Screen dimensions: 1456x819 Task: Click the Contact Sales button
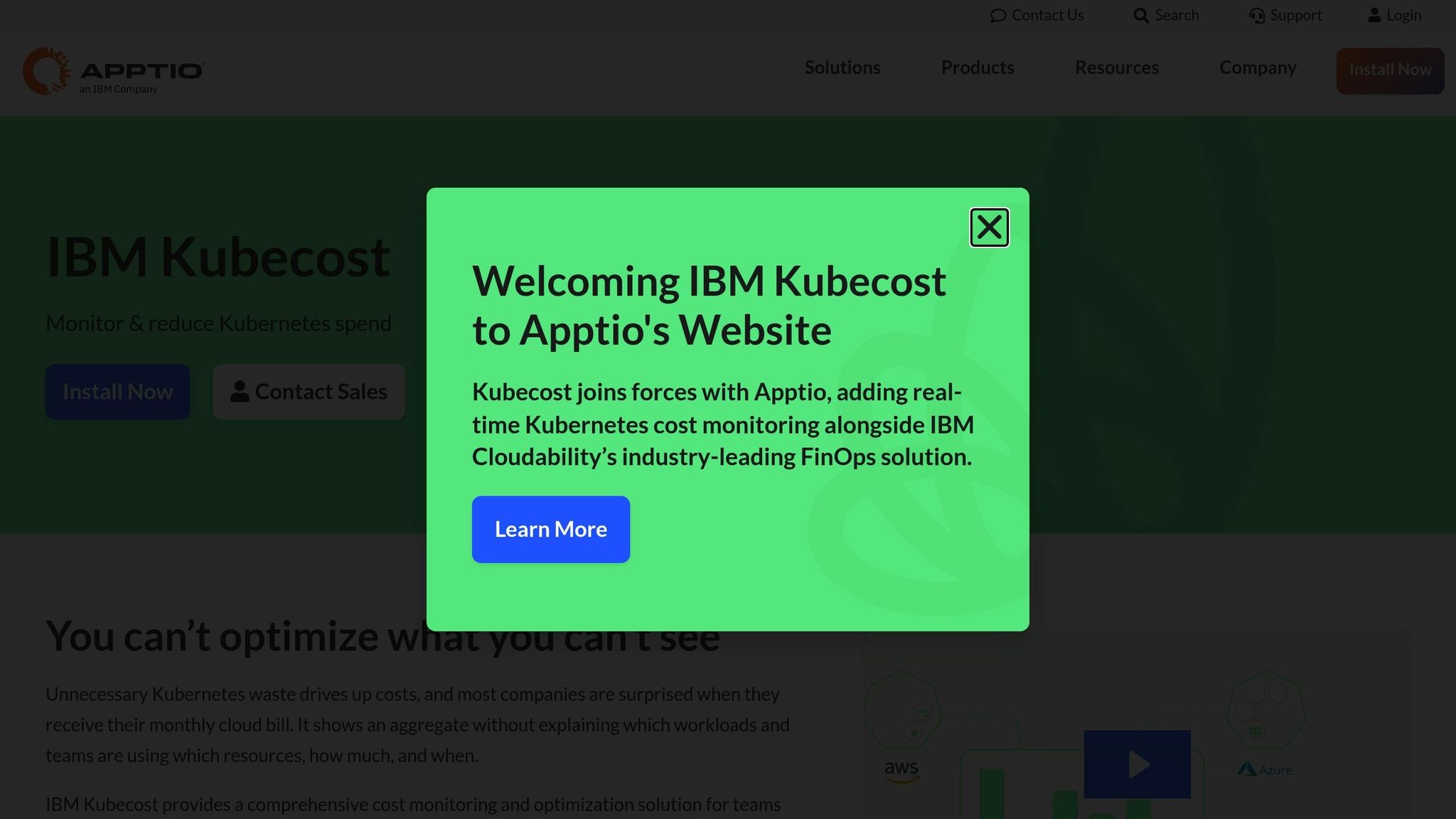click(x=309, y=392)
